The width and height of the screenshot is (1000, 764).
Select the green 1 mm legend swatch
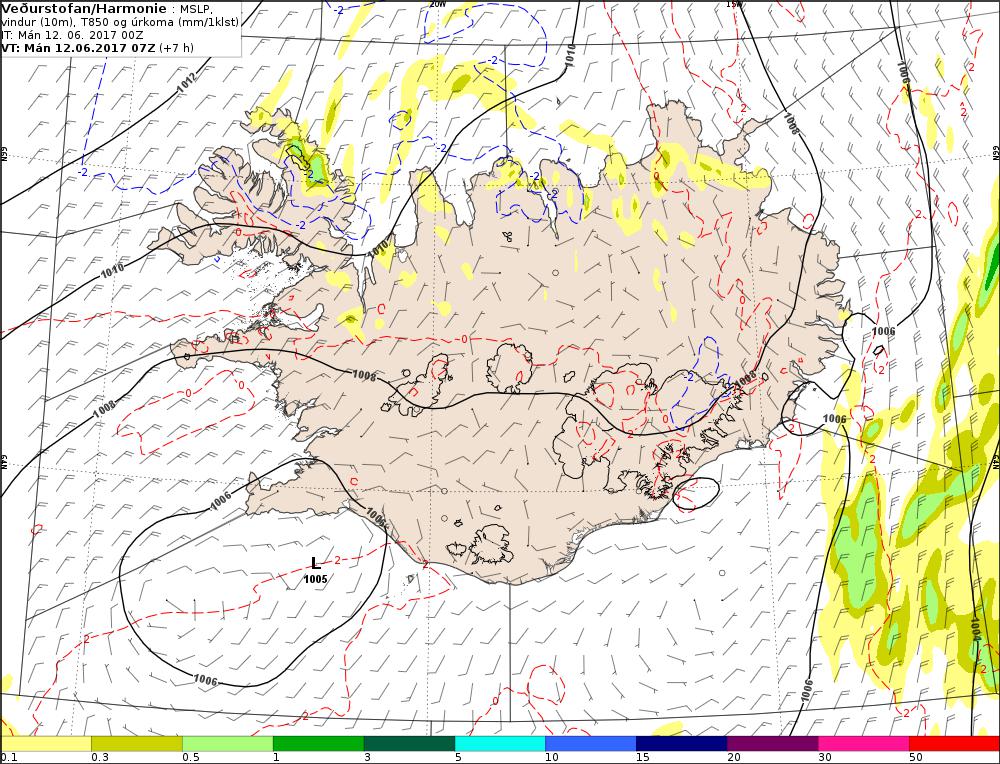coord(318,744)
